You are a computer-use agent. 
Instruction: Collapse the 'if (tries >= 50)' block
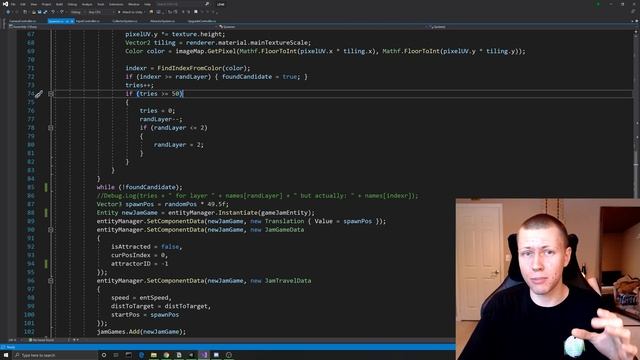[x=51, y=94]
